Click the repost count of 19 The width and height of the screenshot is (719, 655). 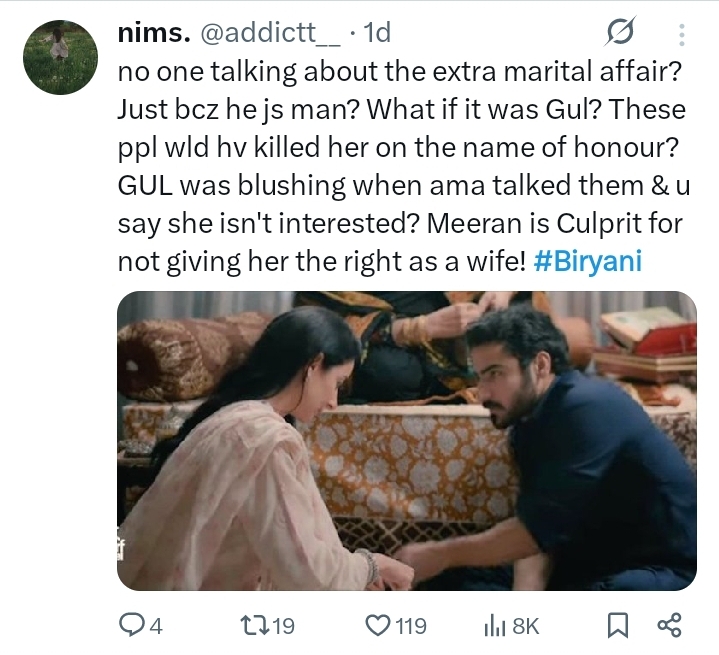(284, 626)
